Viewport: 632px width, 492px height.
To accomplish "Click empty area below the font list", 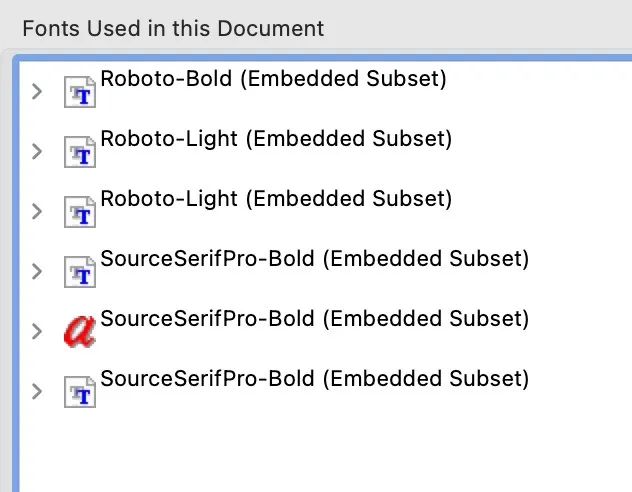I will (320, 450).
